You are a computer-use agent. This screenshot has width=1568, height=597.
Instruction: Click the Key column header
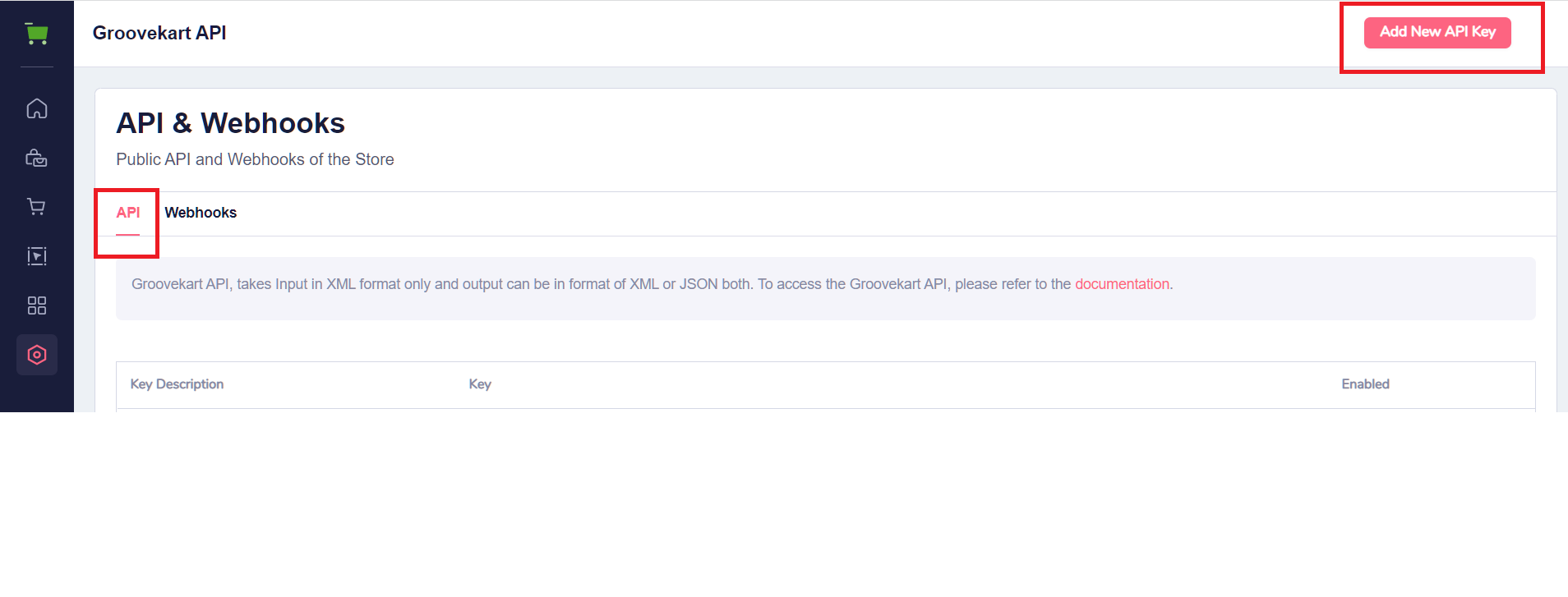pyautogui.click(x=480, y=384)
